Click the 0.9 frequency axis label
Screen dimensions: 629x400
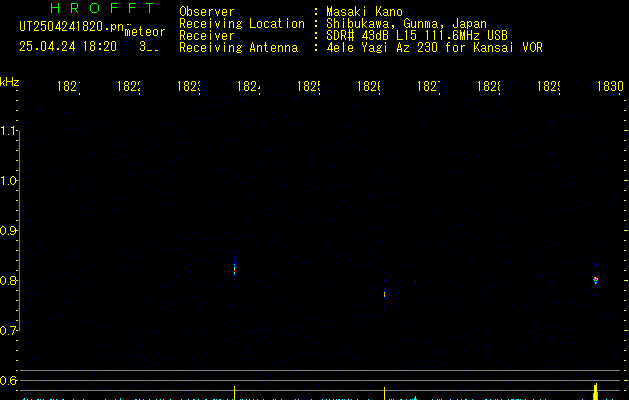tap(9, 231)
